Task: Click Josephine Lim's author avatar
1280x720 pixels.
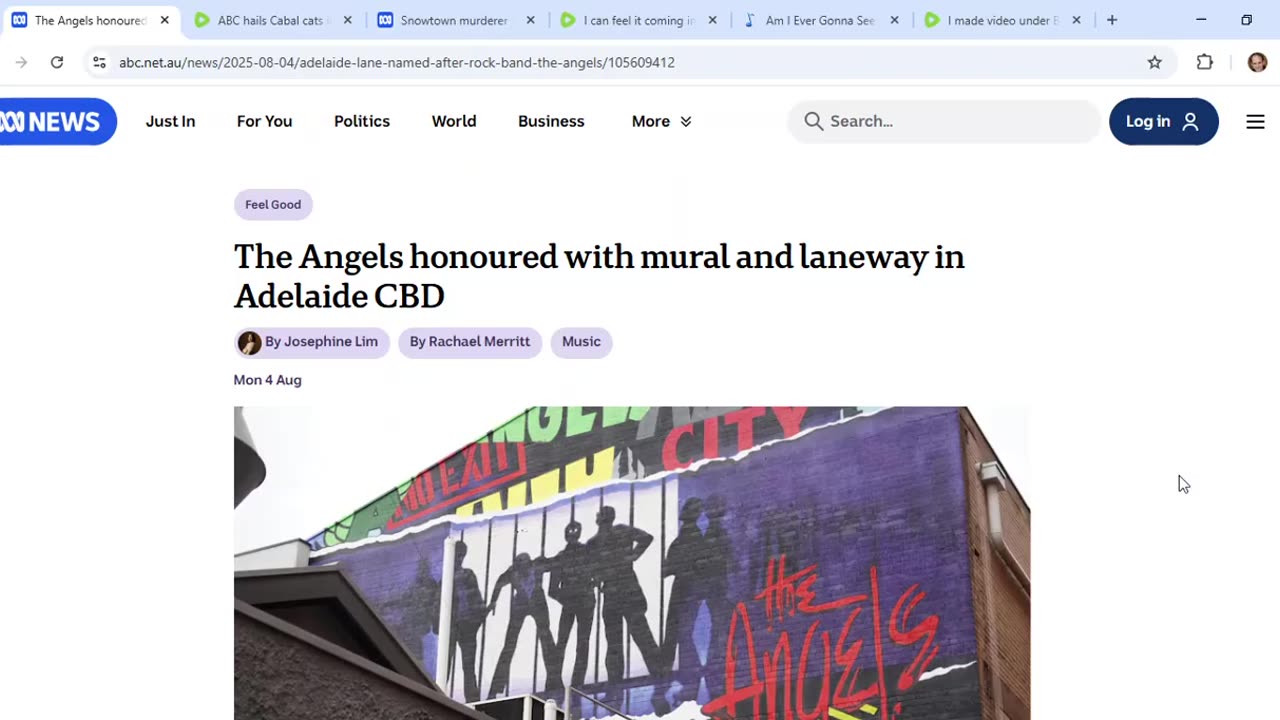Action: tap(249, 343)
